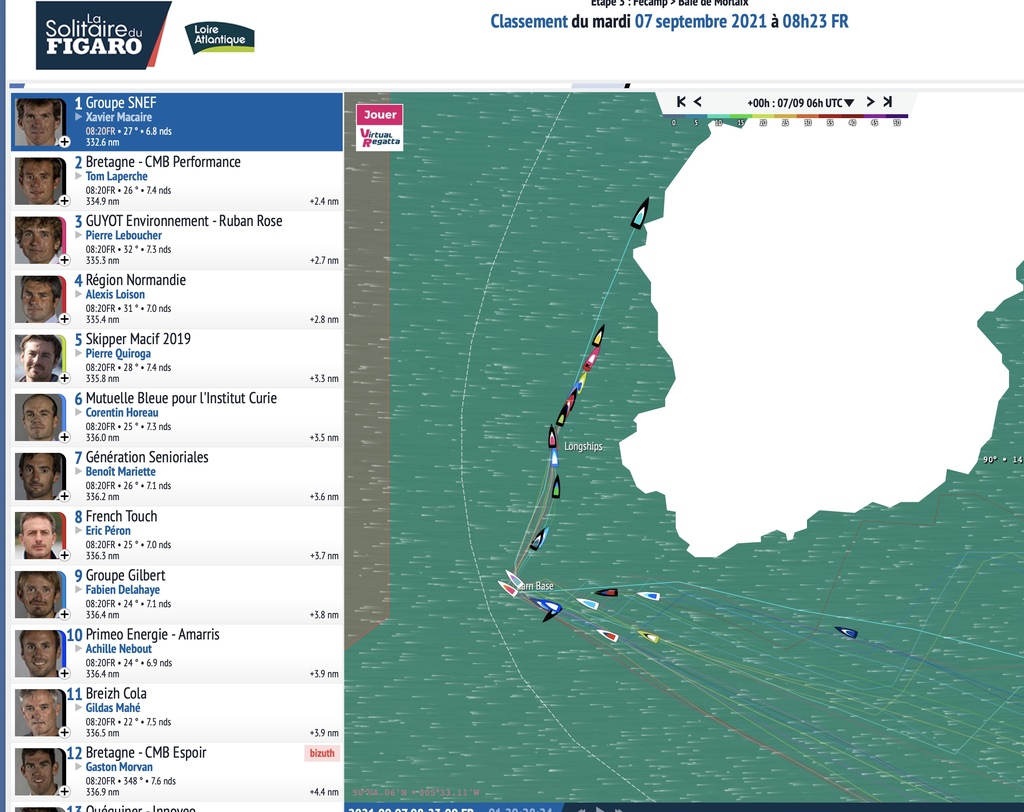Toggle plus icon on Benoît Mariette photo
This screenshot has width=1024, height=812.
64,496
